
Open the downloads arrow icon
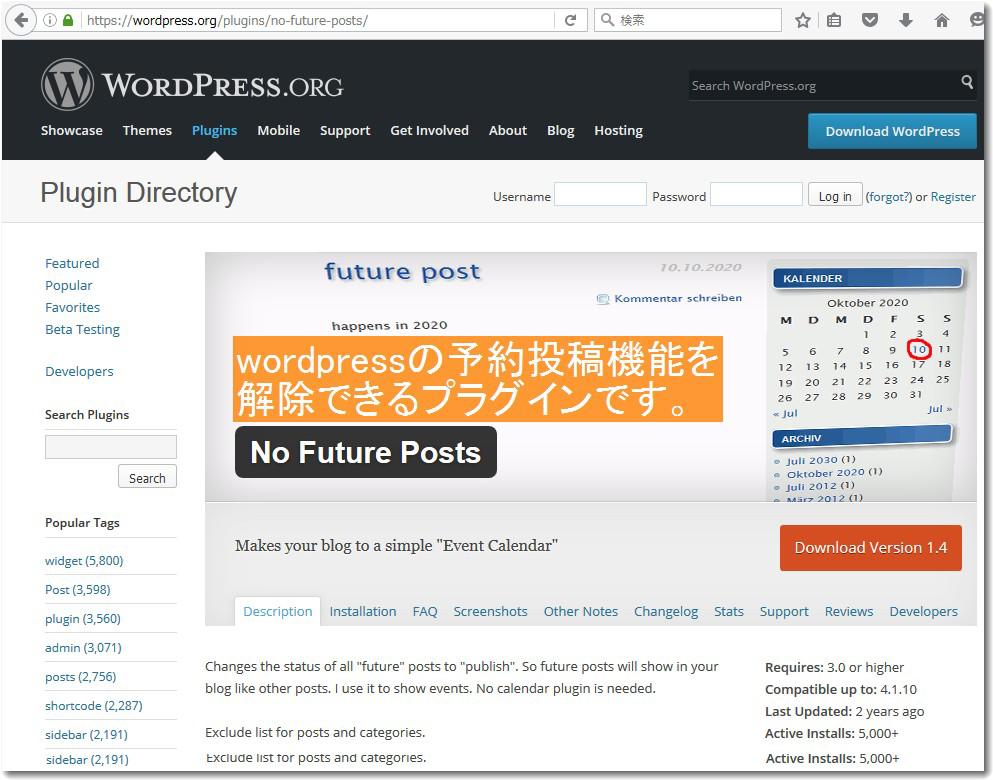click(x=906, y=20)
